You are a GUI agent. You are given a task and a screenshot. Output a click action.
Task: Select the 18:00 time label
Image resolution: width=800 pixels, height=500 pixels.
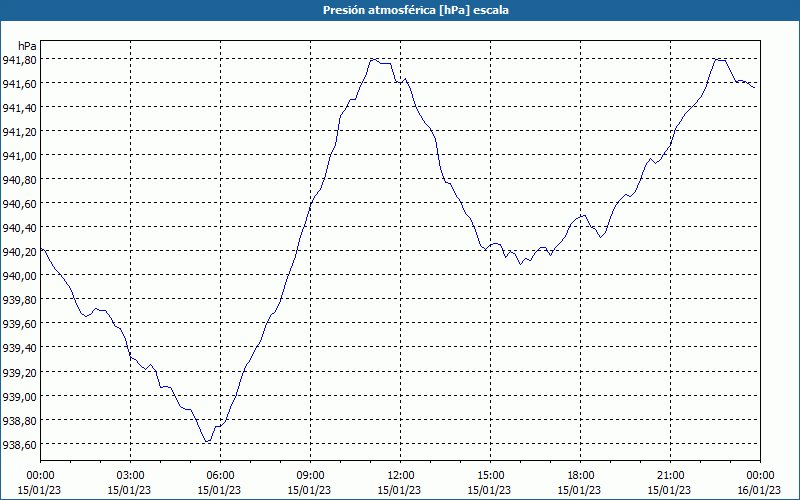pos(580,476)
